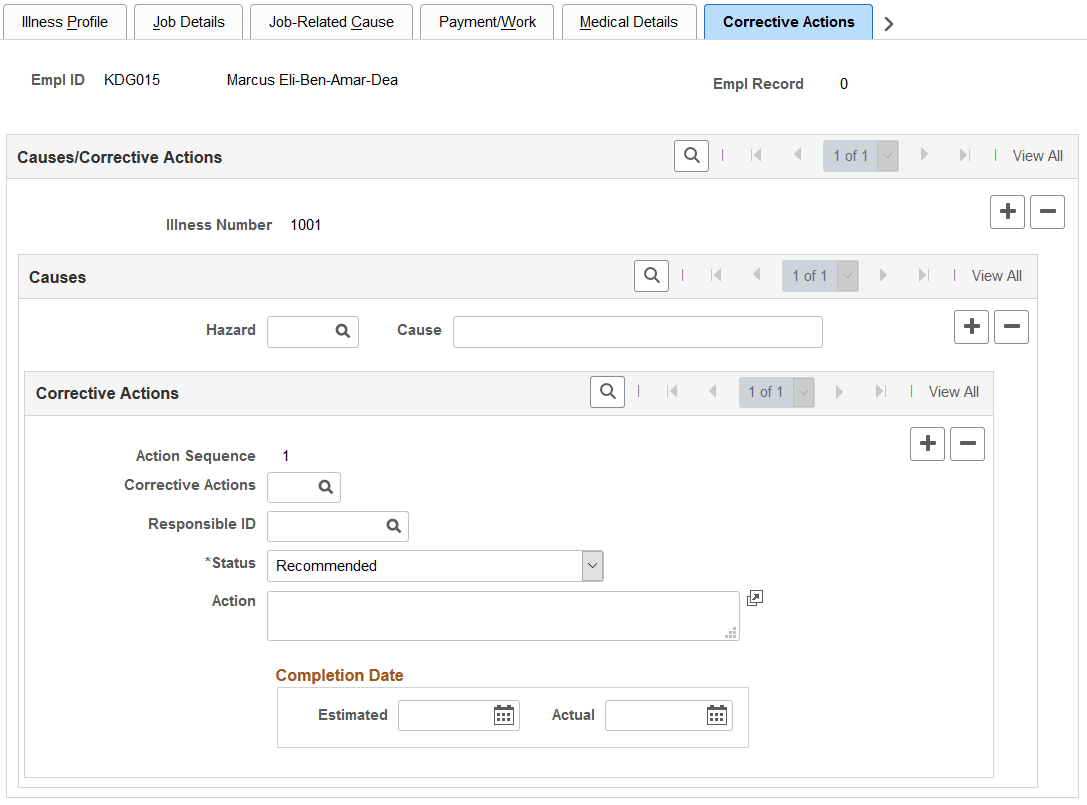Click View All in the Causes section
This screenshot has height=805, width=1087.
[996, 276]
